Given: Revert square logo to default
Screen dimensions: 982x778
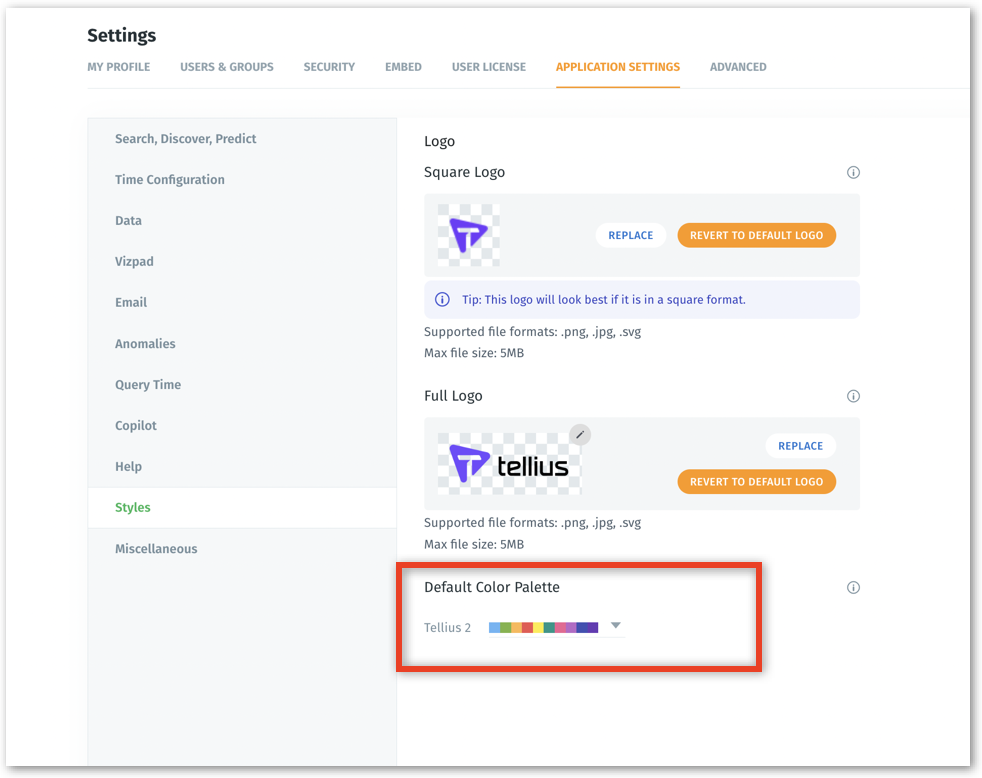Looking at the screenshot, I should point(756,235).
